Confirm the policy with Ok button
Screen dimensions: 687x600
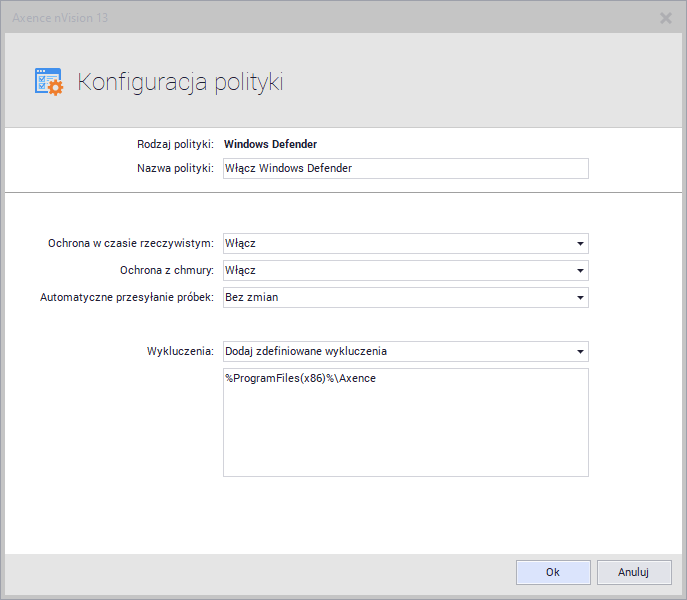[553, 572]
